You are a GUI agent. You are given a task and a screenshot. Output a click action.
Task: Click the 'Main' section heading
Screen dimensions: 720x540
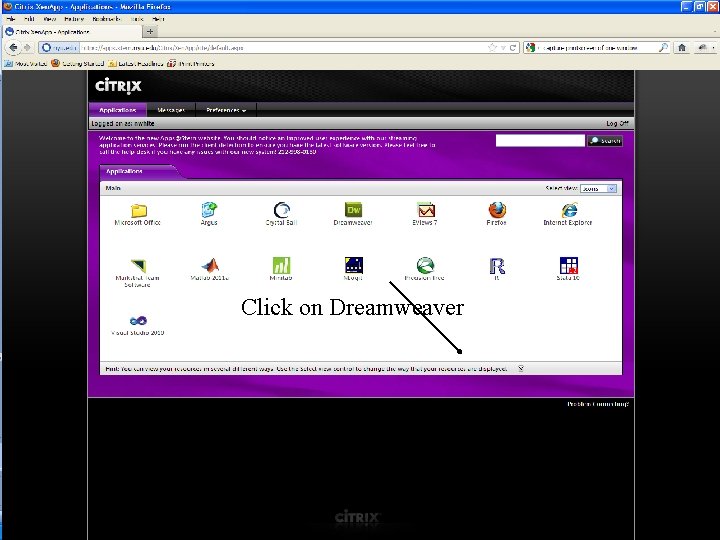(113, 188)
